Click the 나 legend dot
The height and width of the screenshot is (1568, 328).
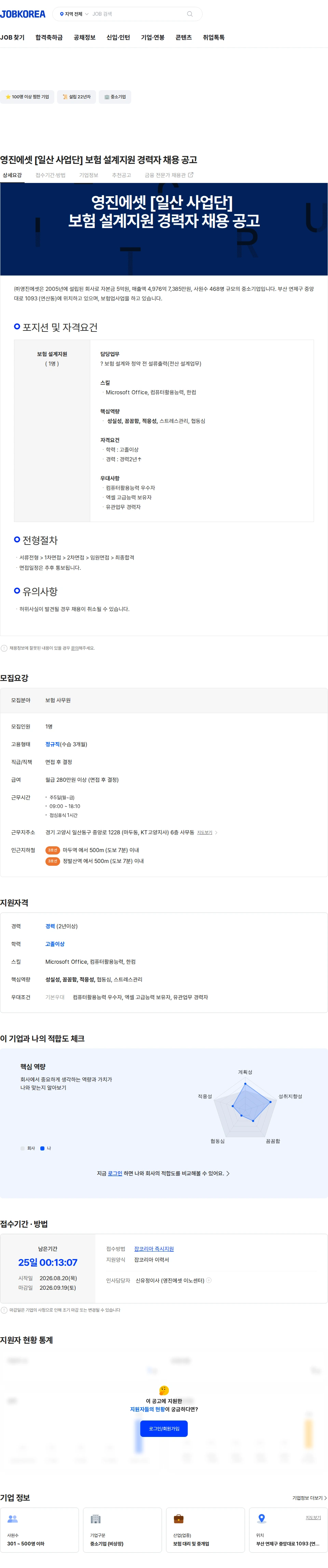pos(42,1148)
